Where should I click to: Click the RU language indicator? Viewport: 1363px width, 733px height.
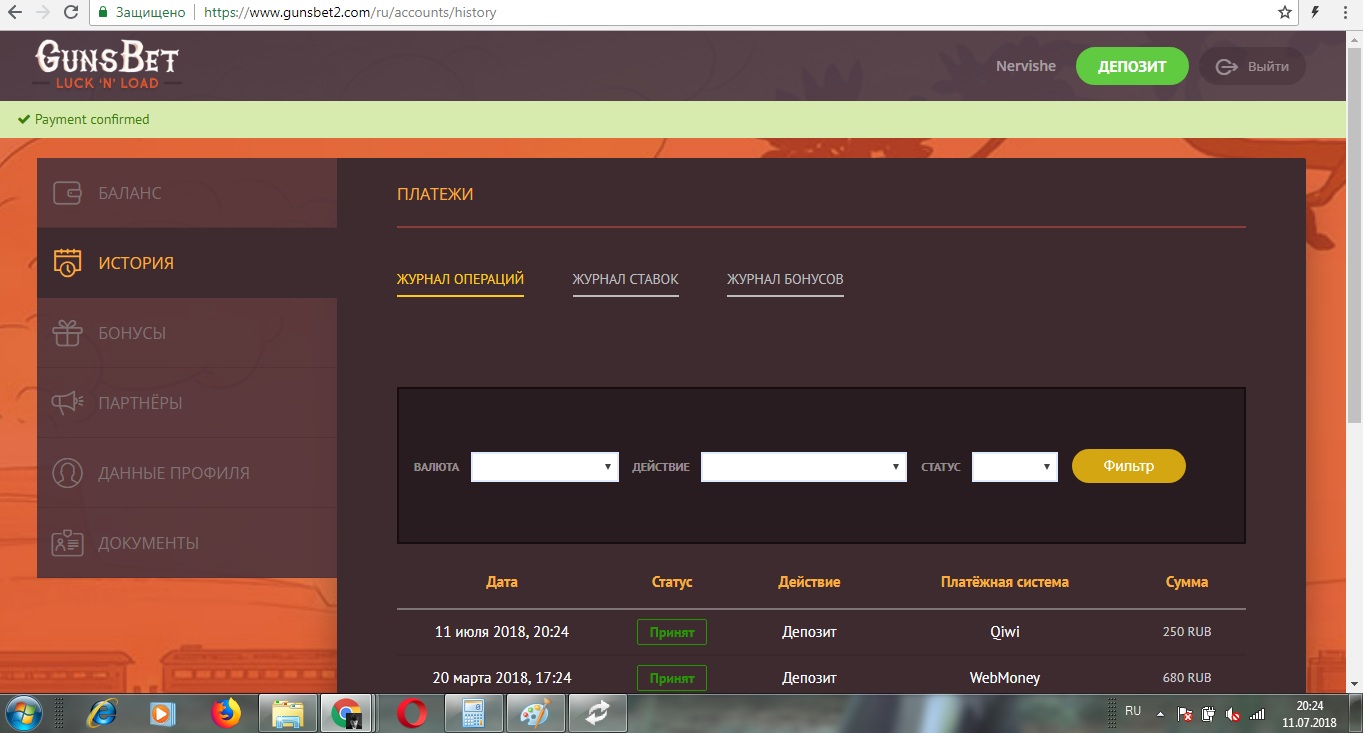click(1133, 711)
